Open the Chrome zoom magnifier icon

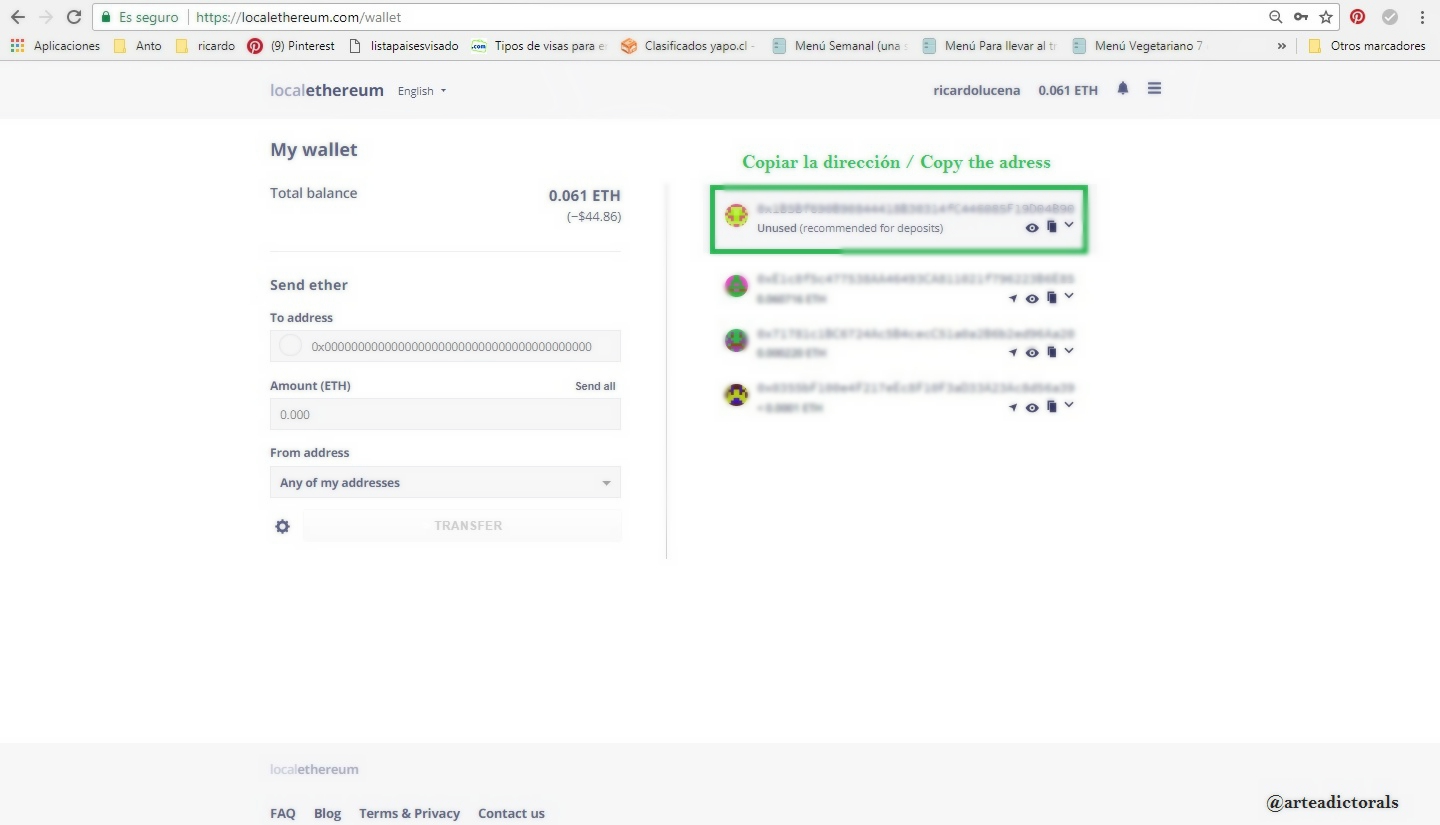click(1275, 17)
